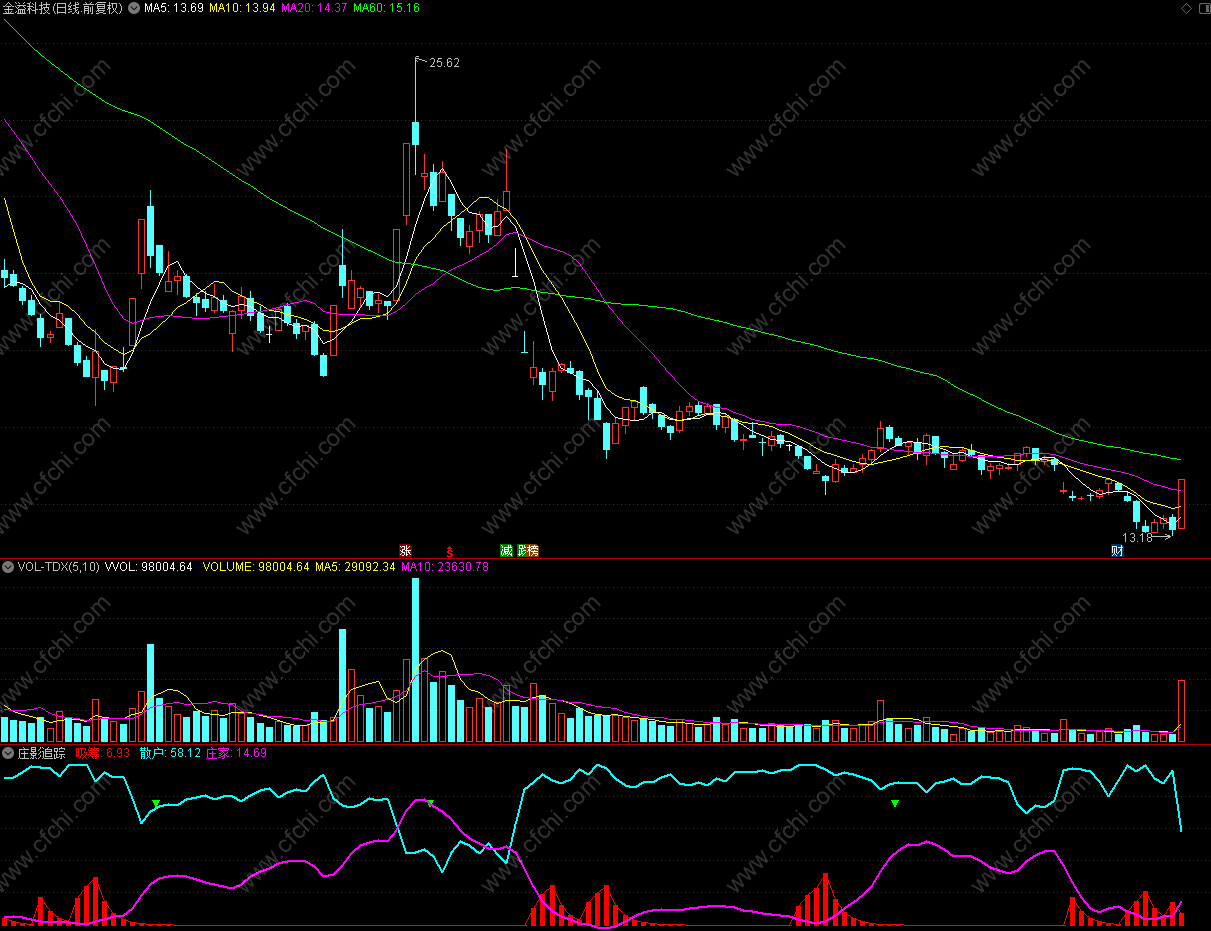Expand the 庄影追踪 indicator dropdown arrow

(8, 753)
